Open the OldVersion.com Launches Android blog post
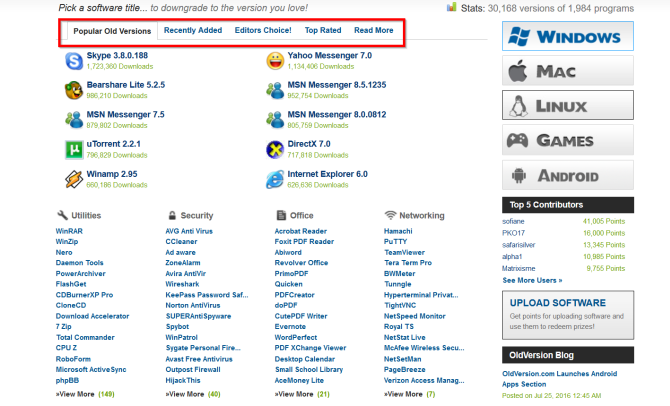This screenshot has height=406, width=670. 560,379
